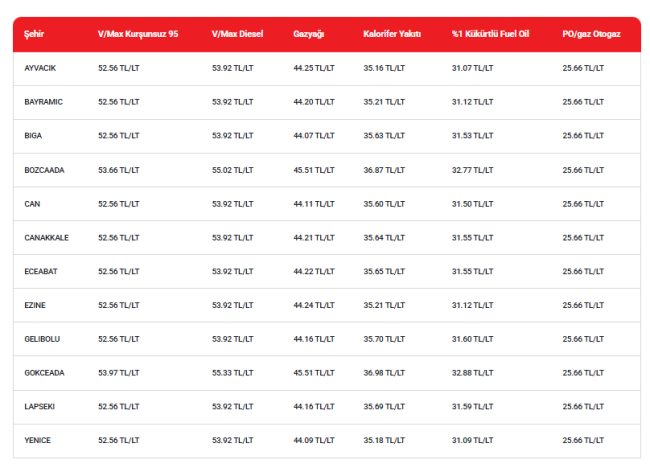Select the BIGA row label

(33, 136)
